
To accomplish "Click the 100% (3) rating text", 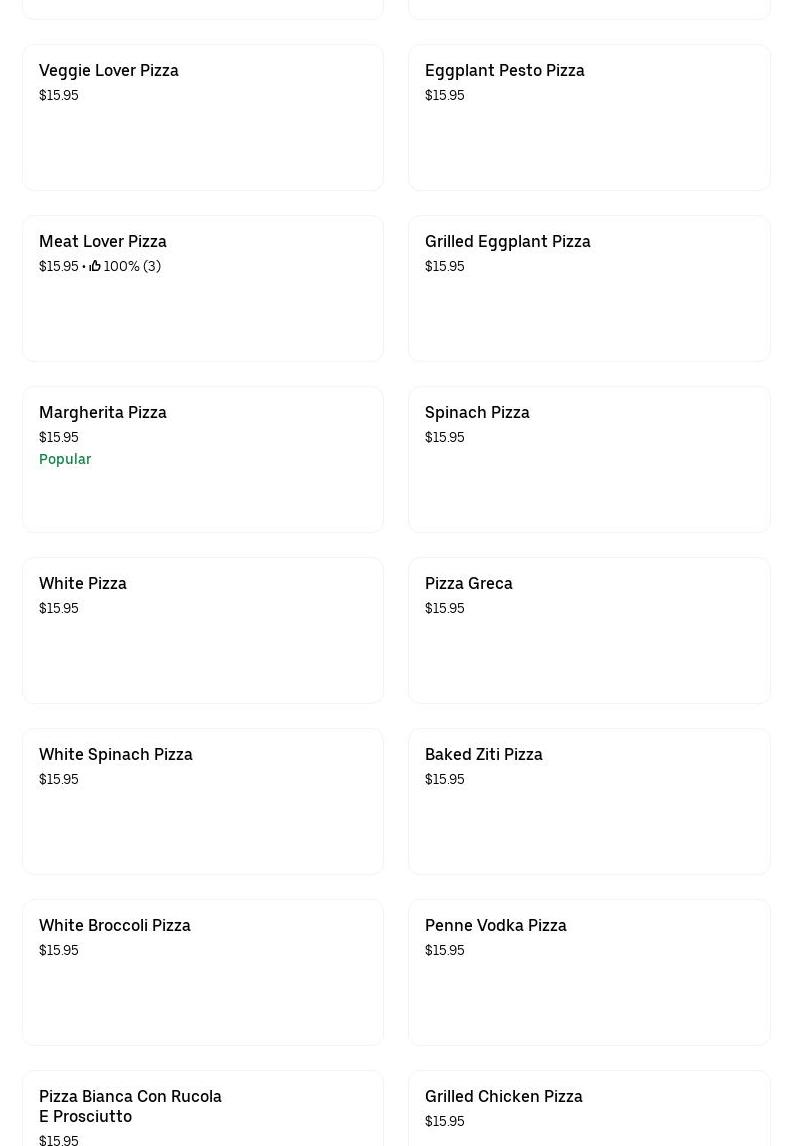I will click(x=132, y=266).
